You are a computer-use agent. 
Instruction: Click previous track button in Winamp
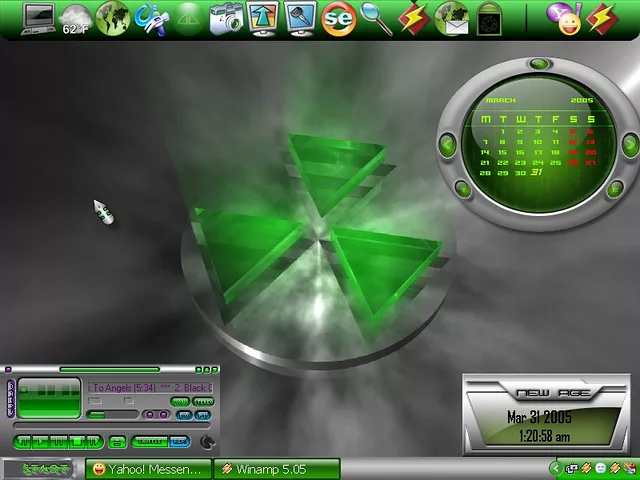[x=24, y=442]
